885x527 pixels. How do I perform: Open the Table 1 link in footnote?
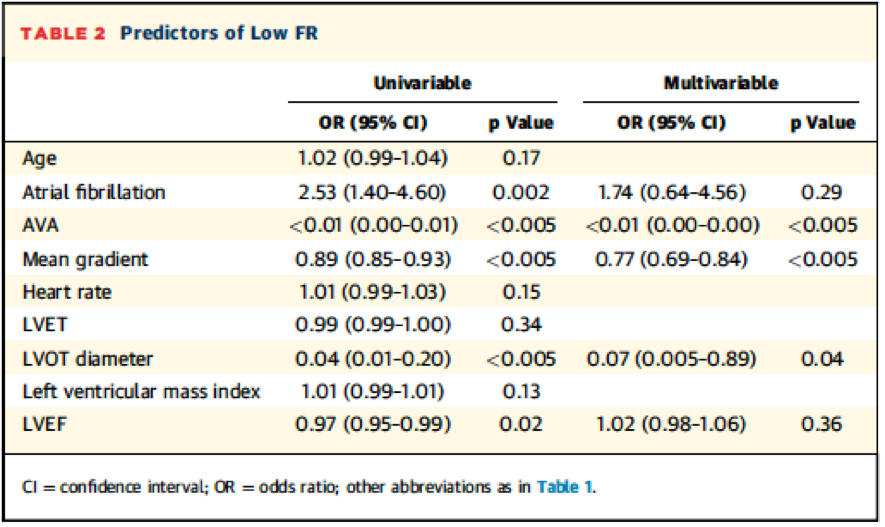[x=565, y=487]
